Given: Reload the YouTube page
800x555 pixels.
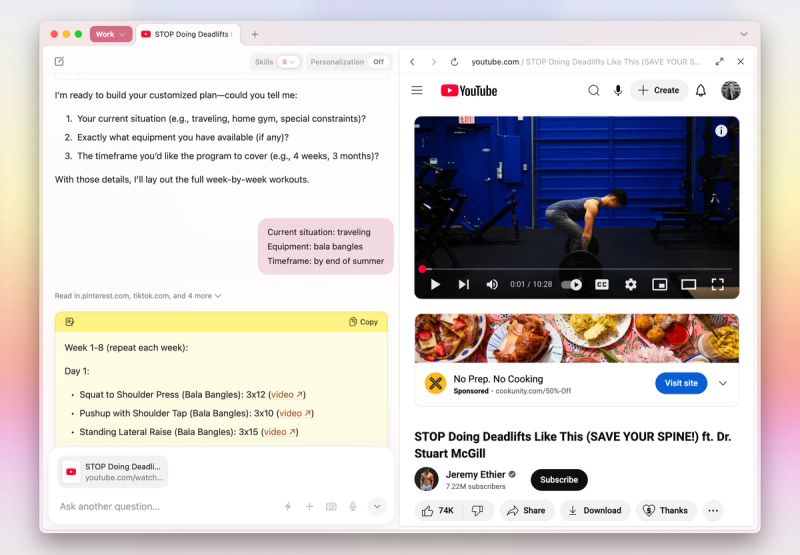Looking at the screenshot, I should (454, 62).
